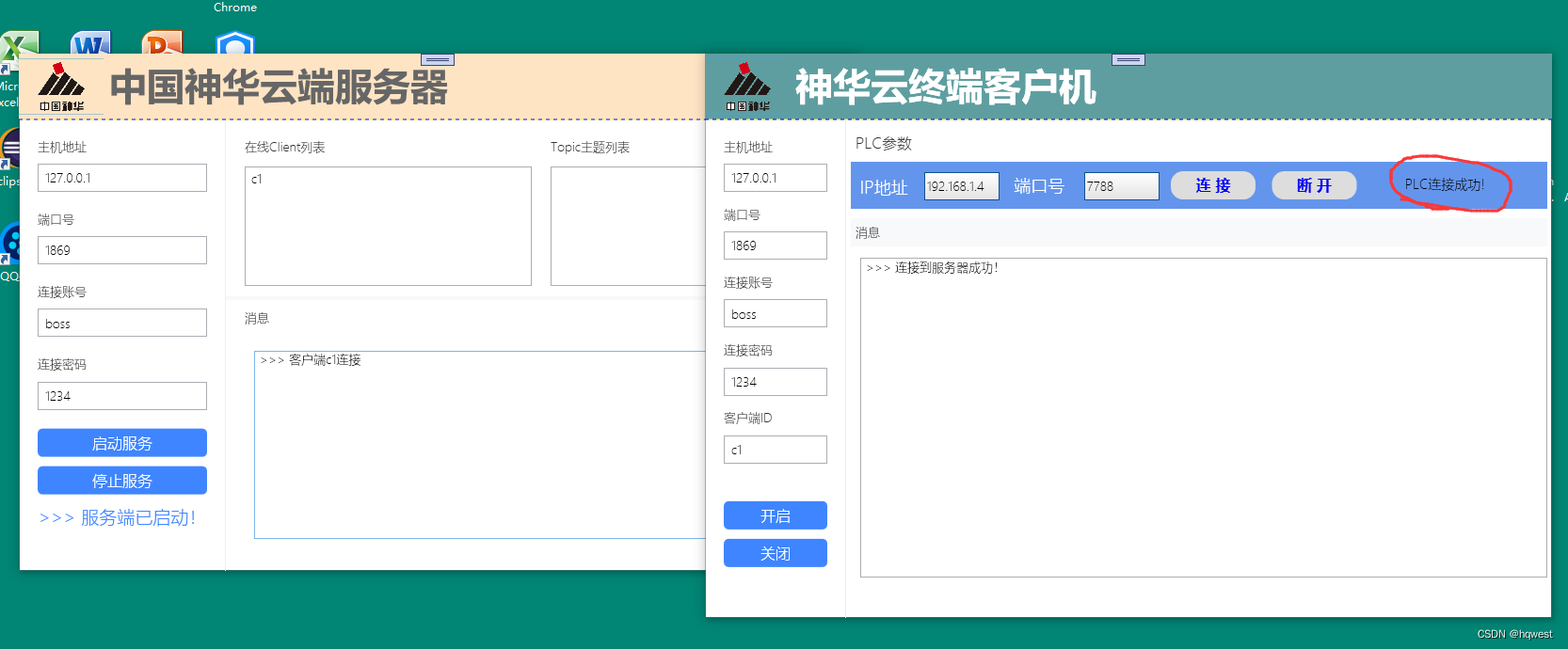The image size is (1568, 649).
Task: Focus the PLC IP地址 field 192.168.1.4
Action: [961, 186]
